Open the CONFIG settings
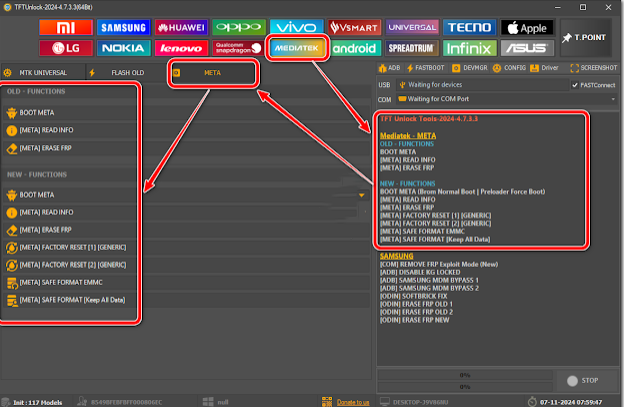 click(x=509, y=68)
